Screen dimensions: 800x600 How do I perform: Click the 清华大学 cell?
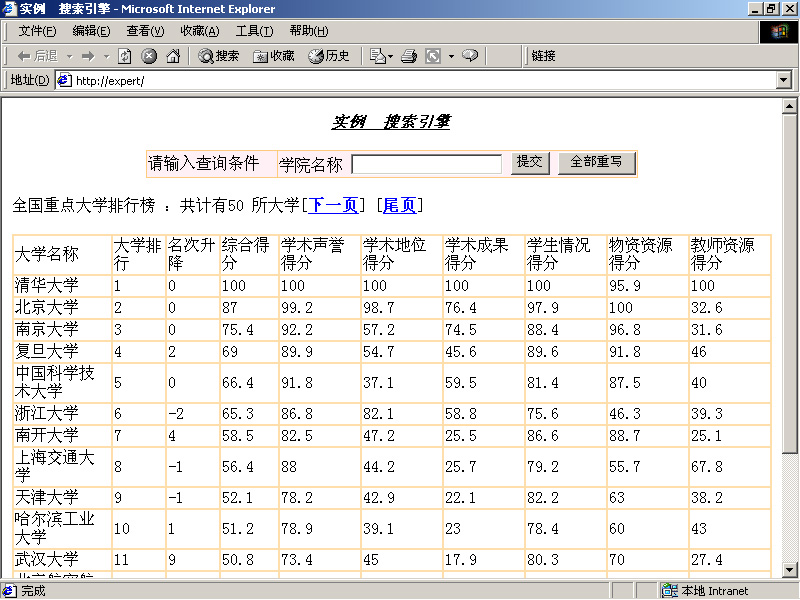coord(62,286)
